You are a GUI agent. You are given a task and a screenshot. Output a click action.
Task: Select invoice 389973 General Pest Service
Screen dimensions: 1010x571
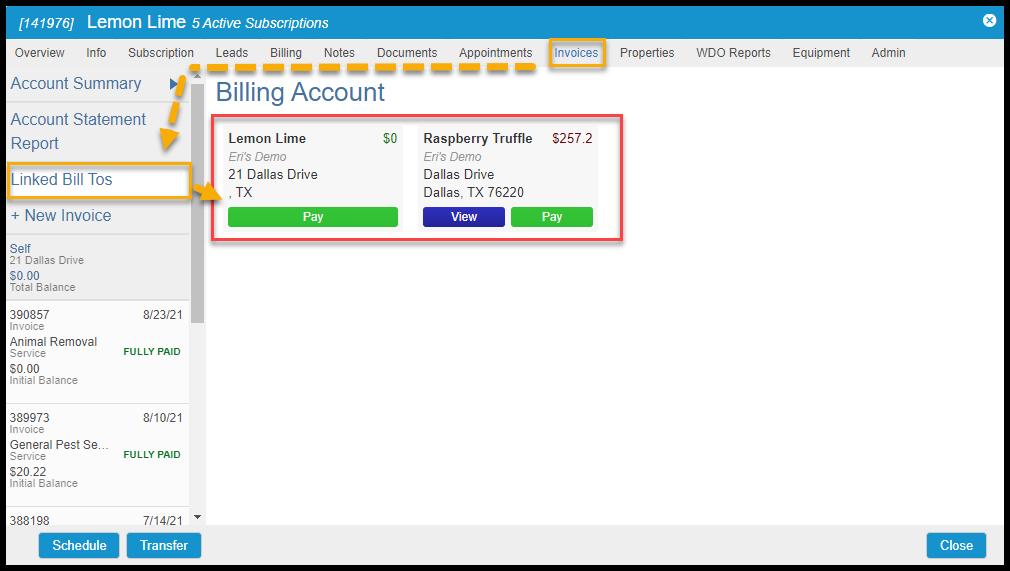point(95,450)
